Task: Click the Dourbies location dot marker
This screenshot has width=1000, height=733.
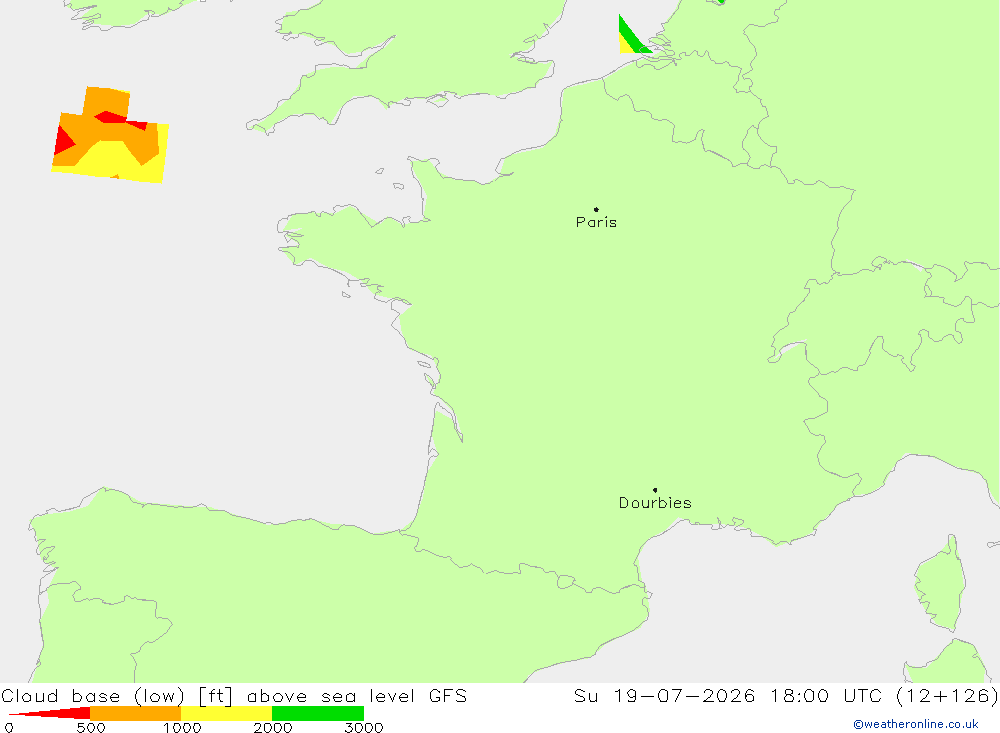Action: coord(655,490)
